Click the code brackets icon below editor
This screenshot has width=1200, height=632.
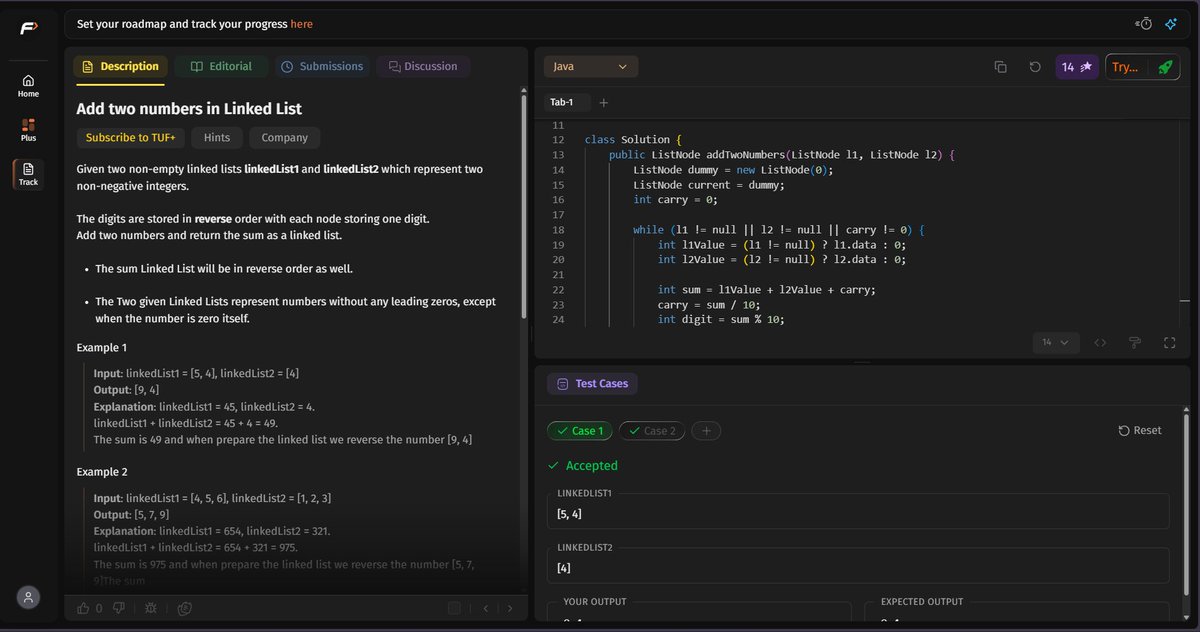coord(1100,342)
